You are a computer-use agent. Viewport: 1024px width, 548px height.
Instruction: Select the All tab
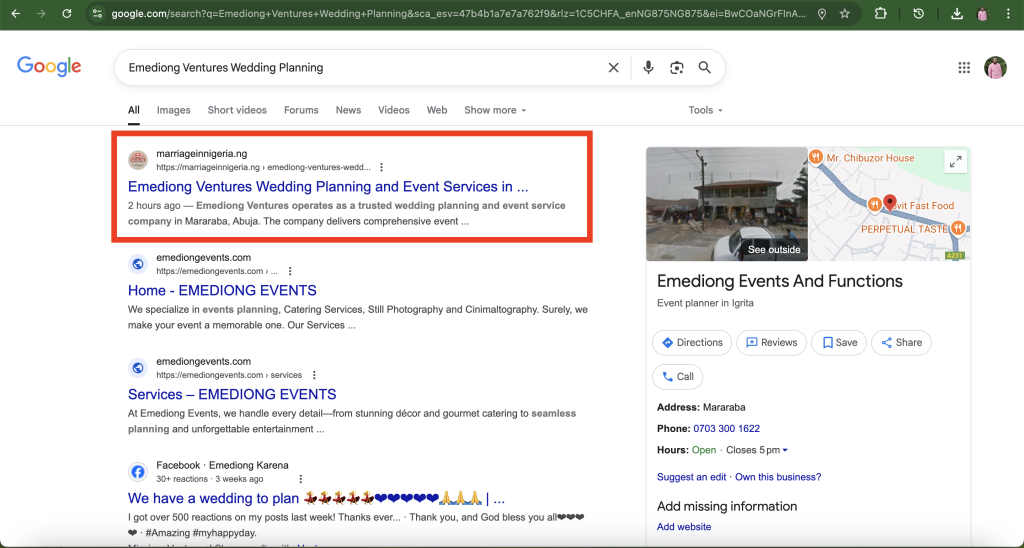click(134, 110)
